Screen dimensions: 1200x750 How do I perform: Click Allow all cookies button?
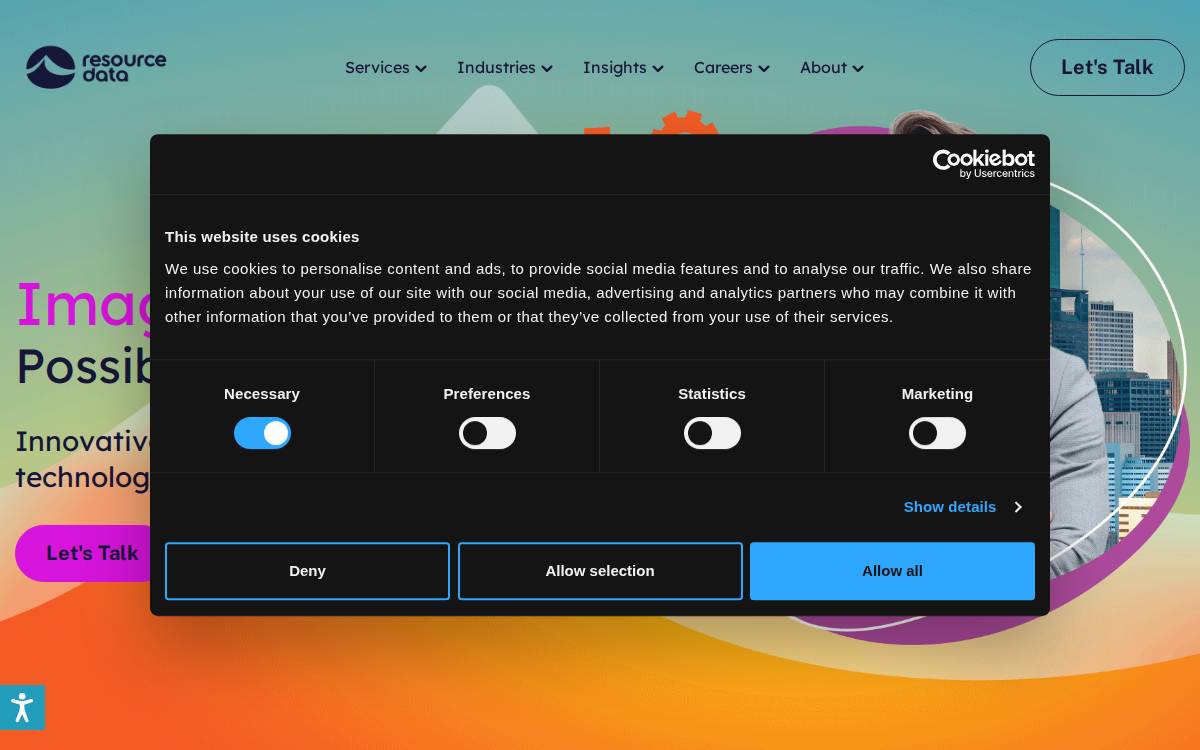click(x=892, y=571)
